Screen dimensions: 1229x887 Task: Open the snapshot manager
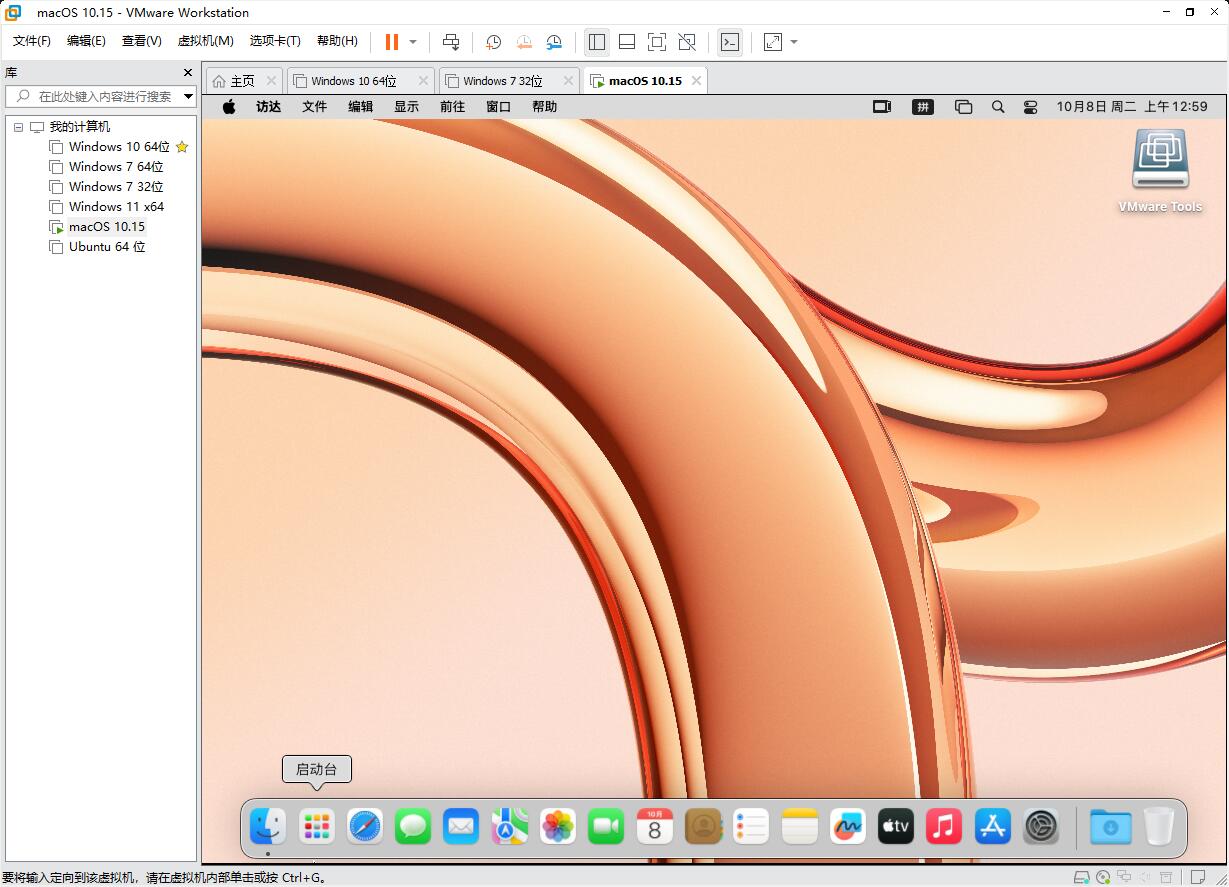pyautogui.click(x=554, y=42)
